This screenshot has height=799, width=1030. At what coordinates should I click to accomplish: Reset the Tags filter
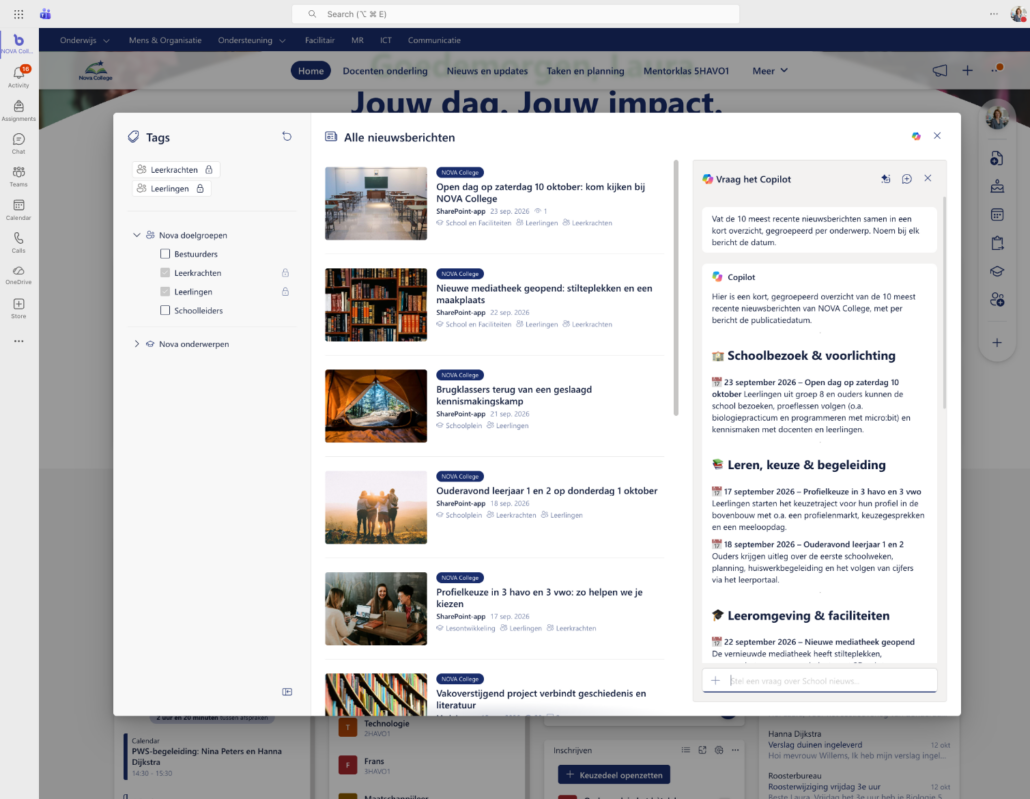pos(287,137)
